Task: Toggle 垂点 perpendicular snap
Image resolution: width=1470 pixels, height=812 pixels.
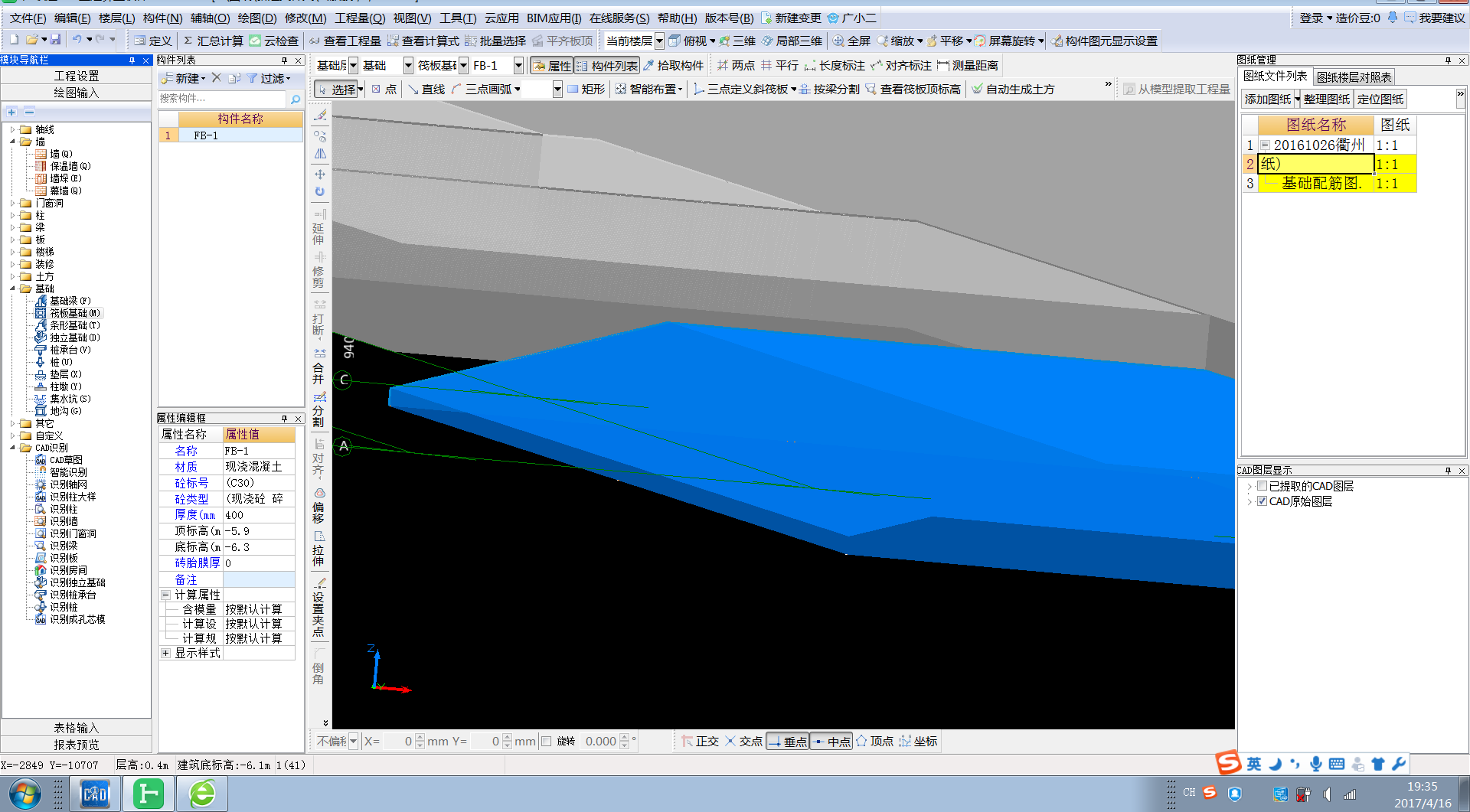Action: pos(788,741)
